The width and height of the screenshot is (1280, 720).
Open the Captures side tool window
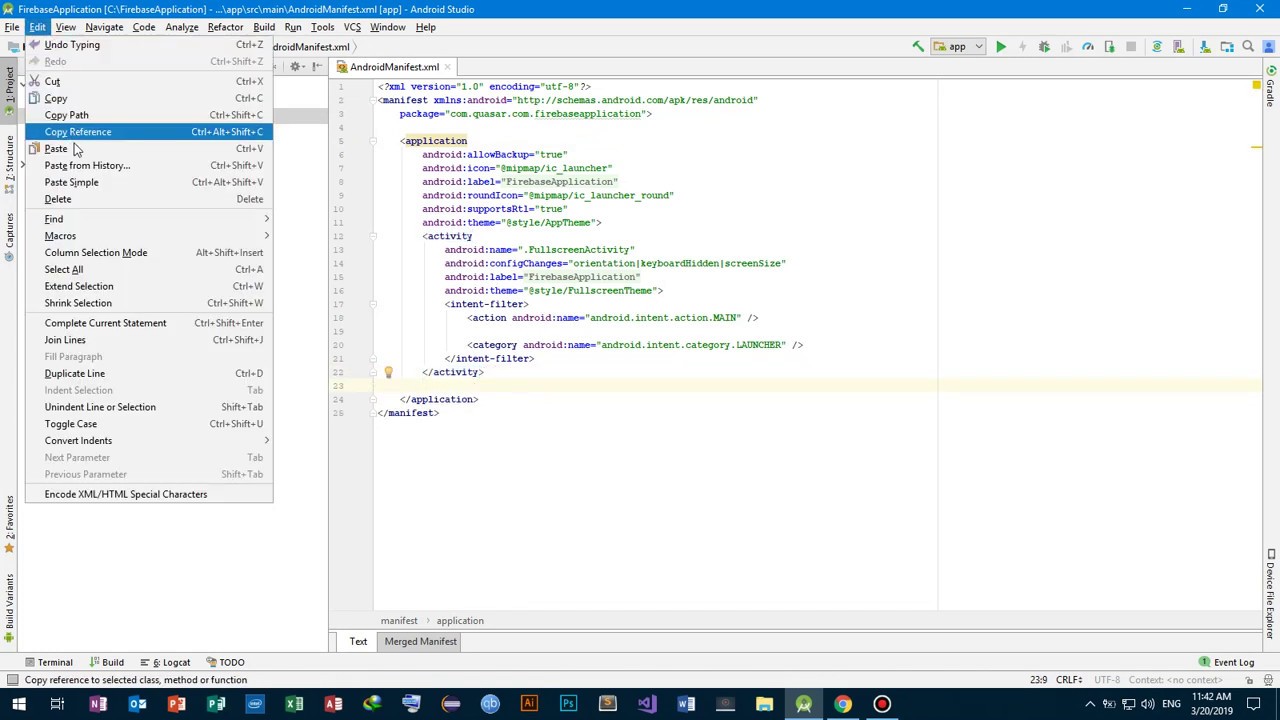(9, 235)
